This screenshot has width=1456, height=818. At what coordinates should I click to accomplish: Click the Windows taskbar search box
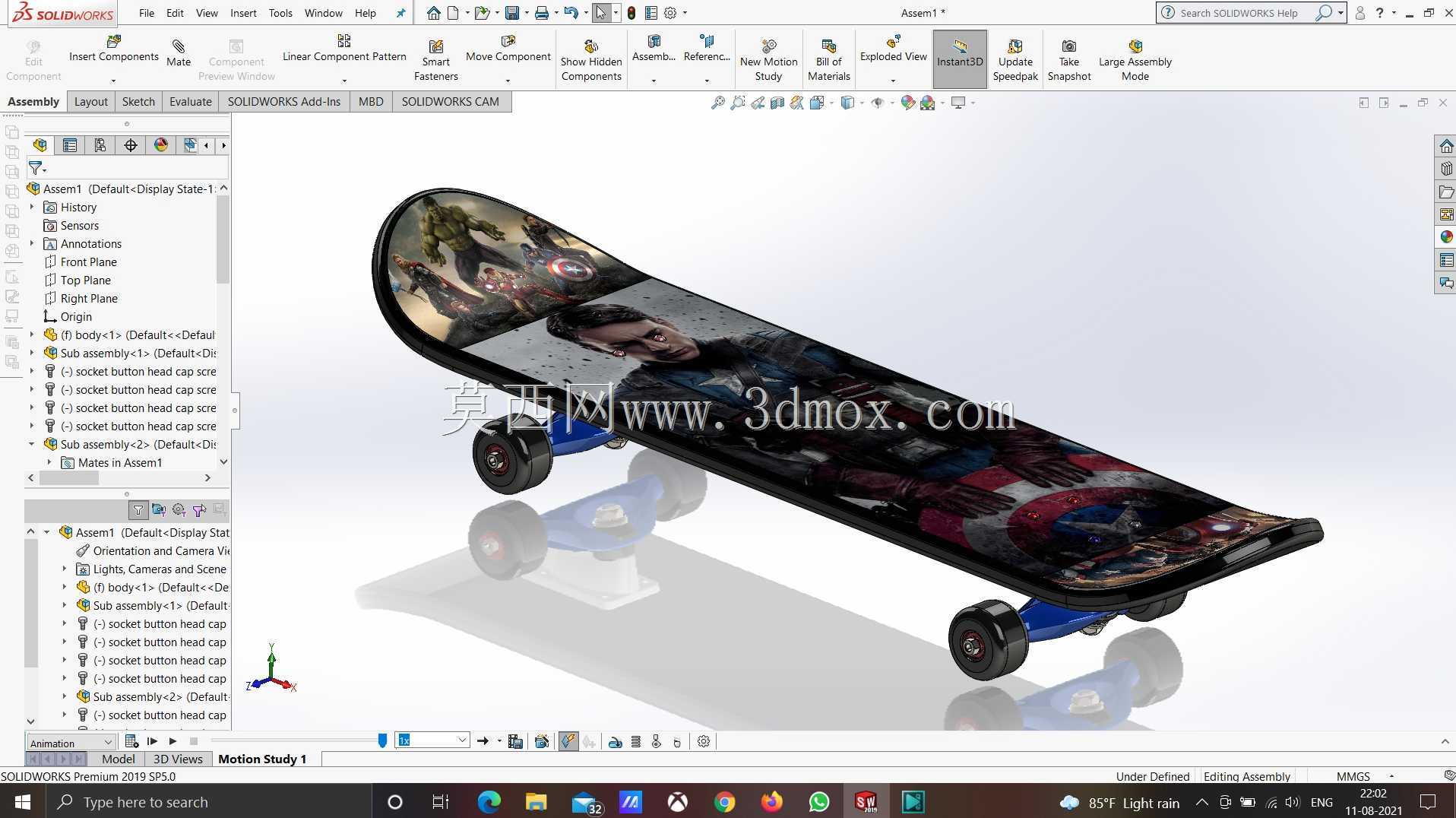pyautogui.click(x=209, y=802)
